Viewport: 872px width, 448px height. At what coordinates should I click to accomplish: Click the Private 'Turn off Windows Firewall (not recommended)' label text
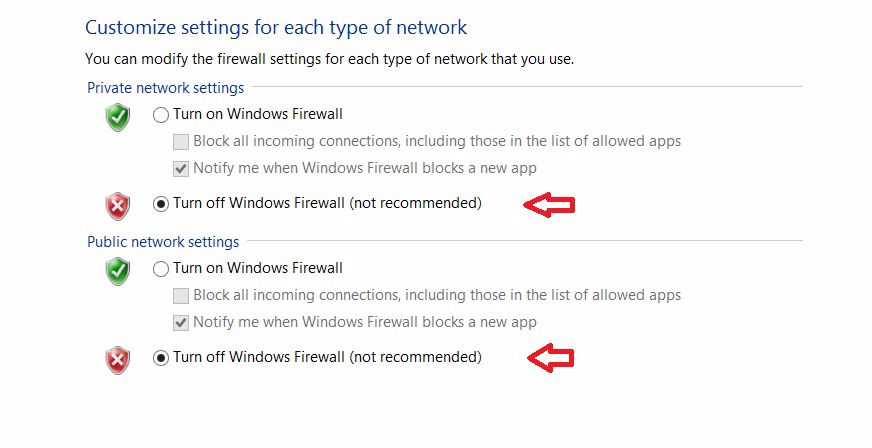tap(327, 204)
